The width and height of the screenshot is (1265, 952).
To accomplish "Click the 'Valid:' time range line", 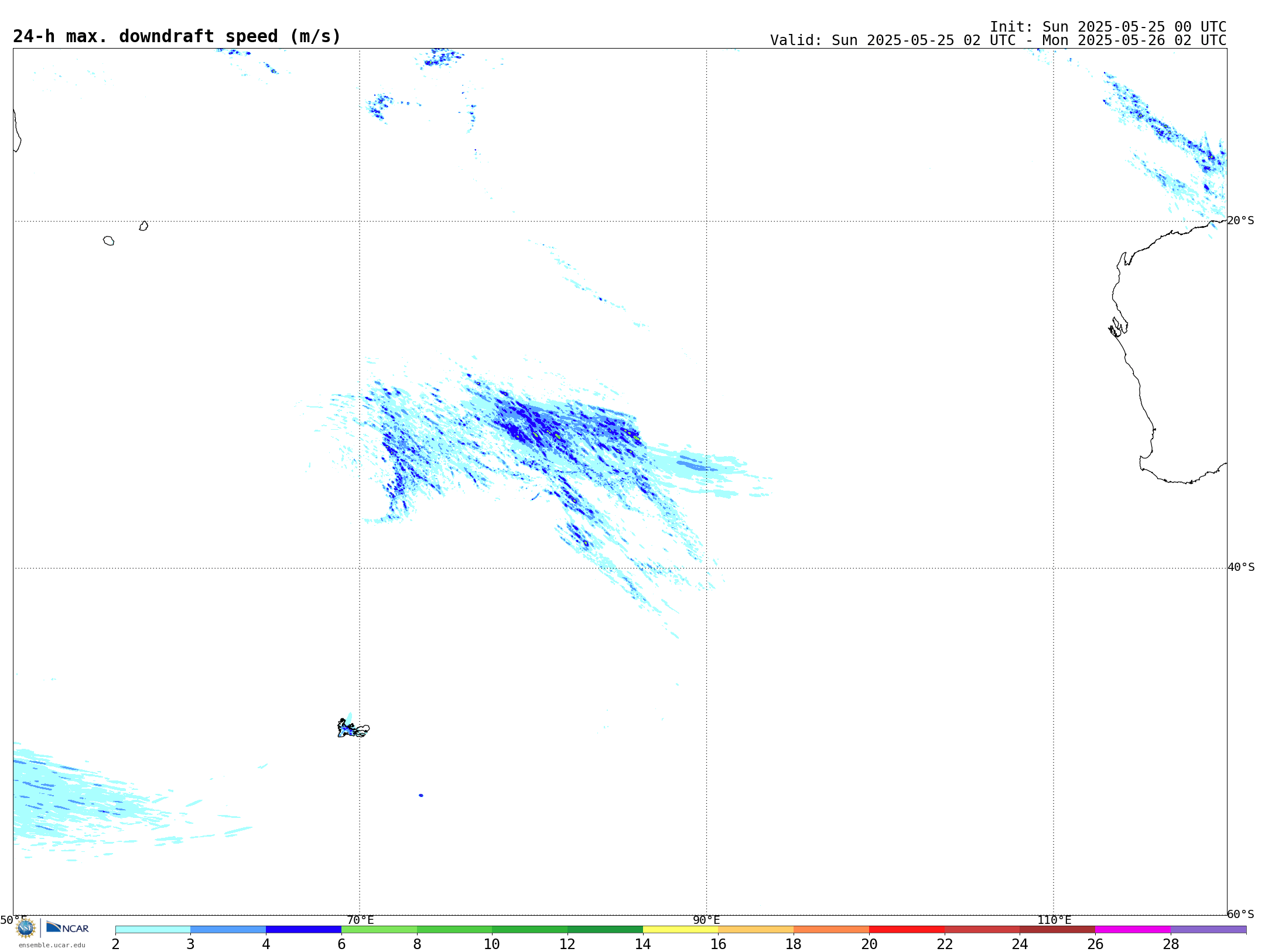I will [x=998, y=40].
